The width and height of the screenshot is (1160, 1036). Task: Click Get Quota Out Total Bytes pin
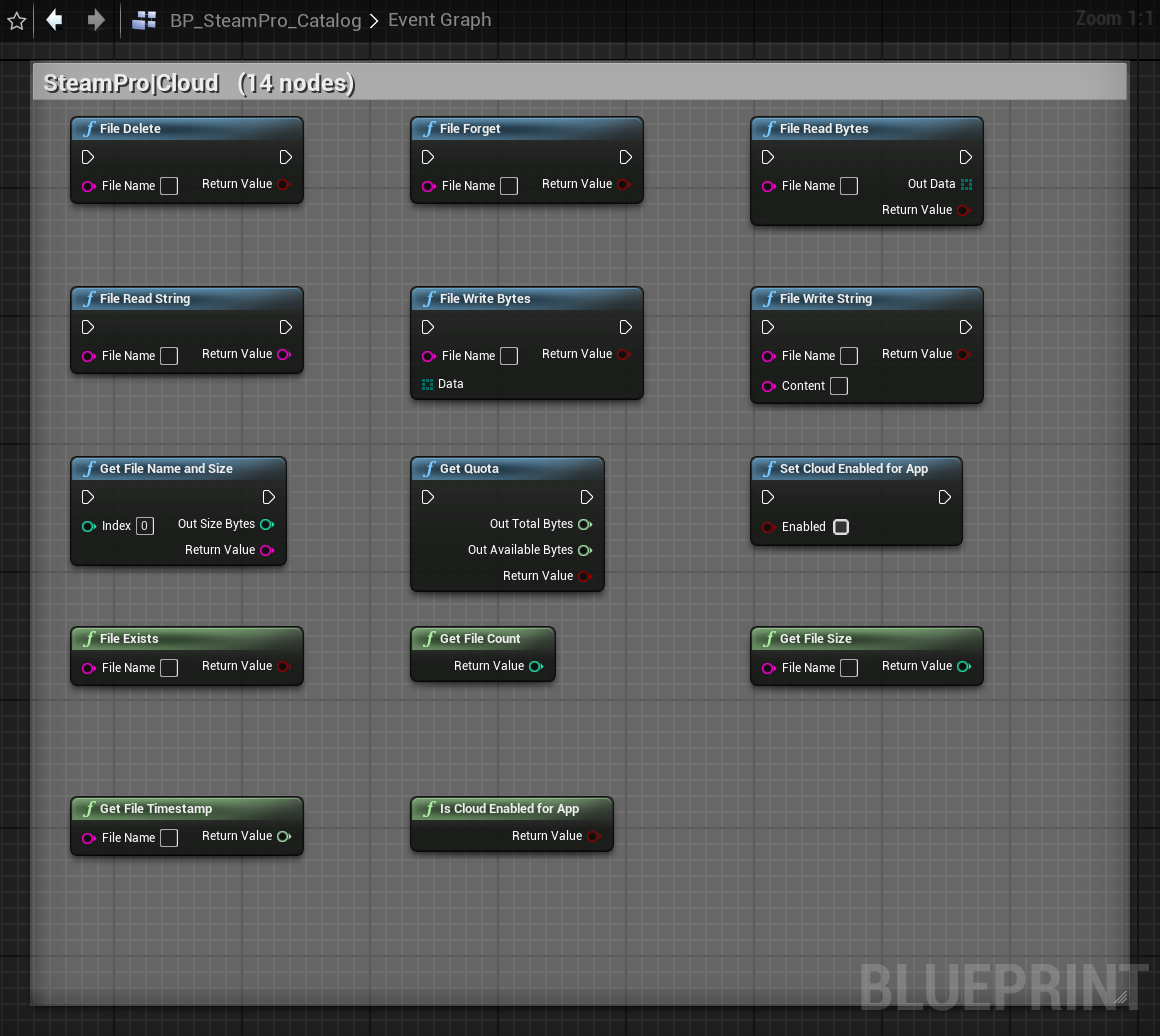click(x=585, y=524)
